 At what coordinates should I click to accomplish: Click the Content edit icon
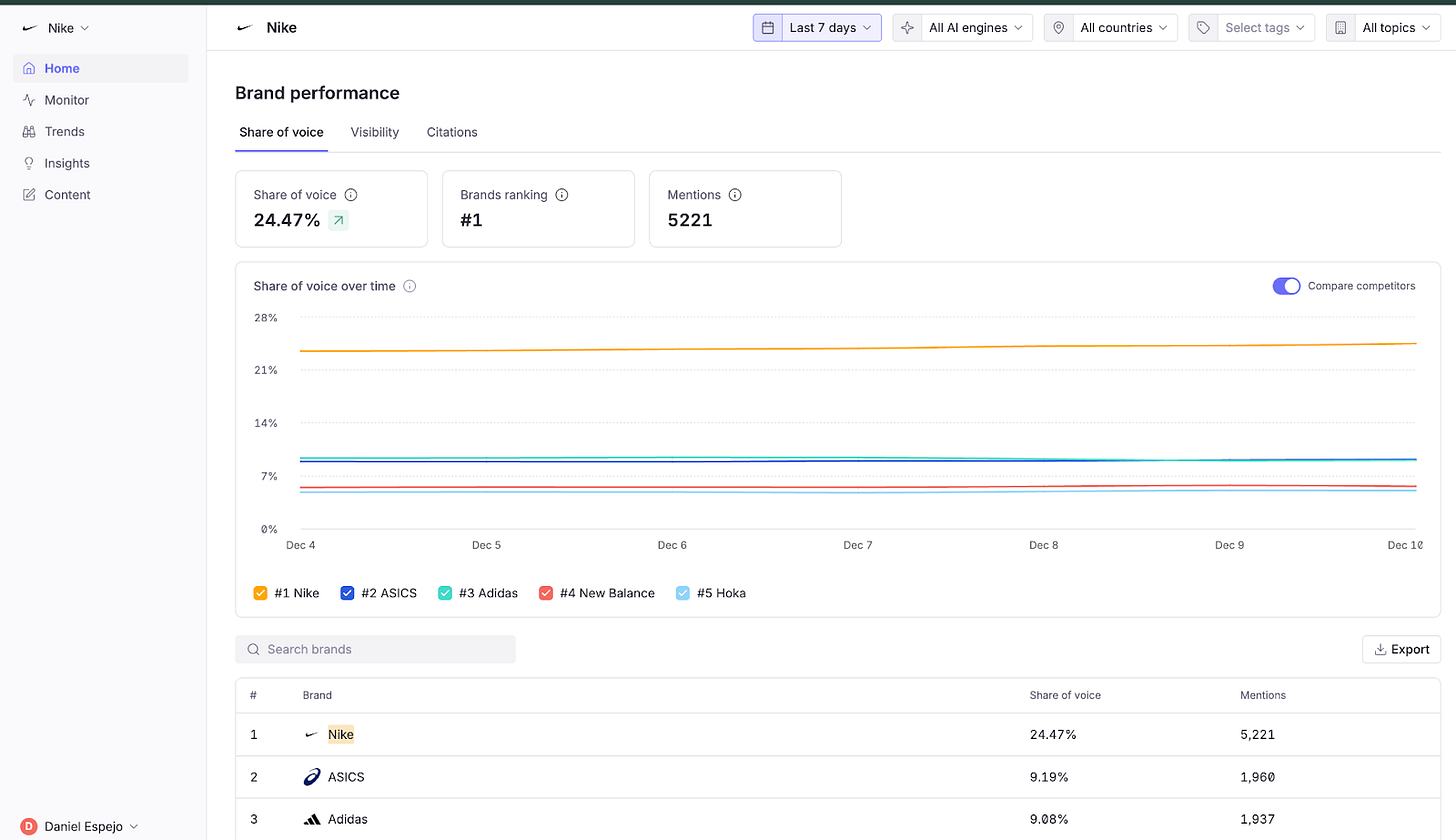click(28, 195)
